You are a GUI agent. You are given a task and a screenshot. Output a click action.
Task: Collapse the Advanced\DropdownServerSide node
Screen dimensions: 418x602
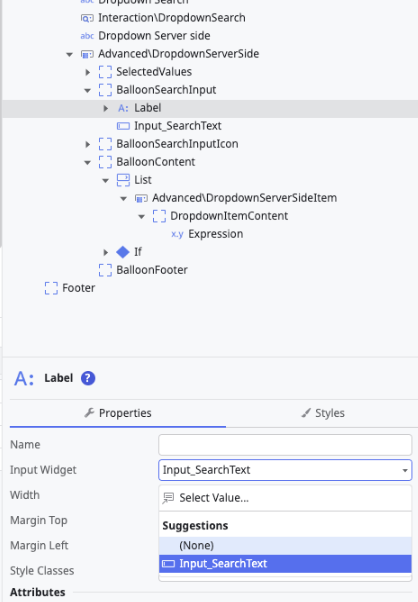(69, 55)
